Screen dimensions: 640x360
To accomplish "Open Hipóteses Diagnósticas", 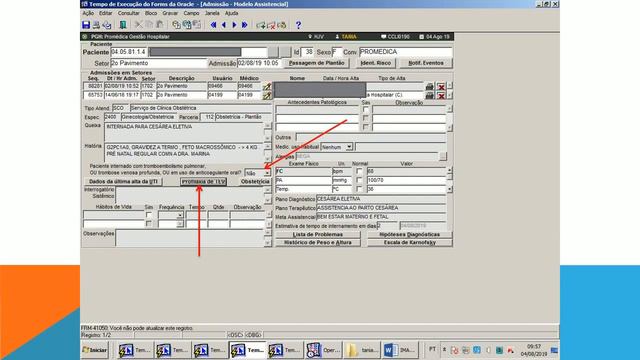I will 409,234.
